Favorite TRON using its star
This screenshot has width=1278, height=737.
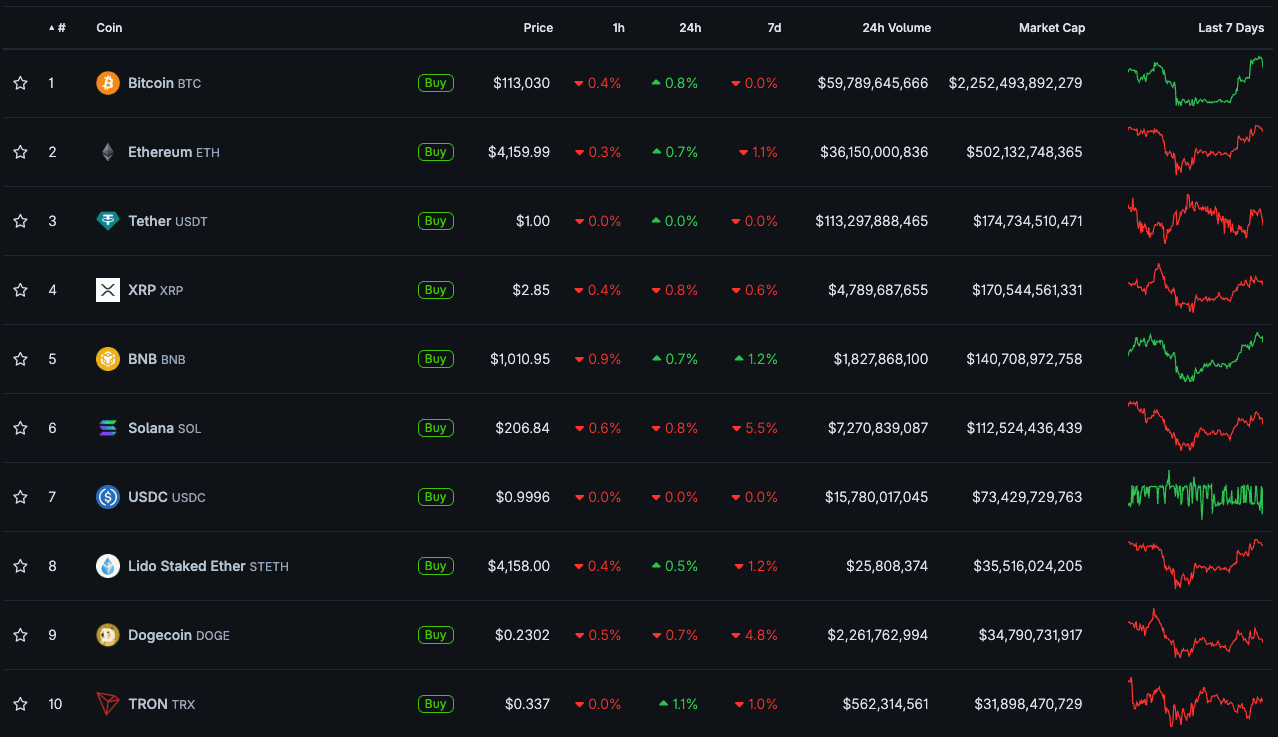20,704
